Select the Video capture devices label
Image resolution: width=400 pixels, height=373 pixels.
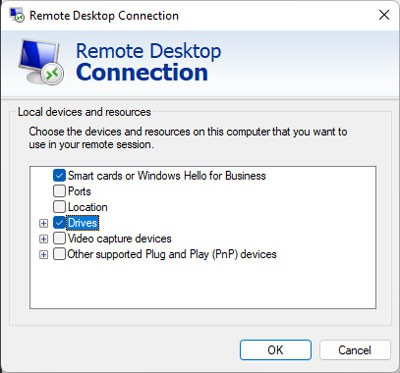pos(120,239)
